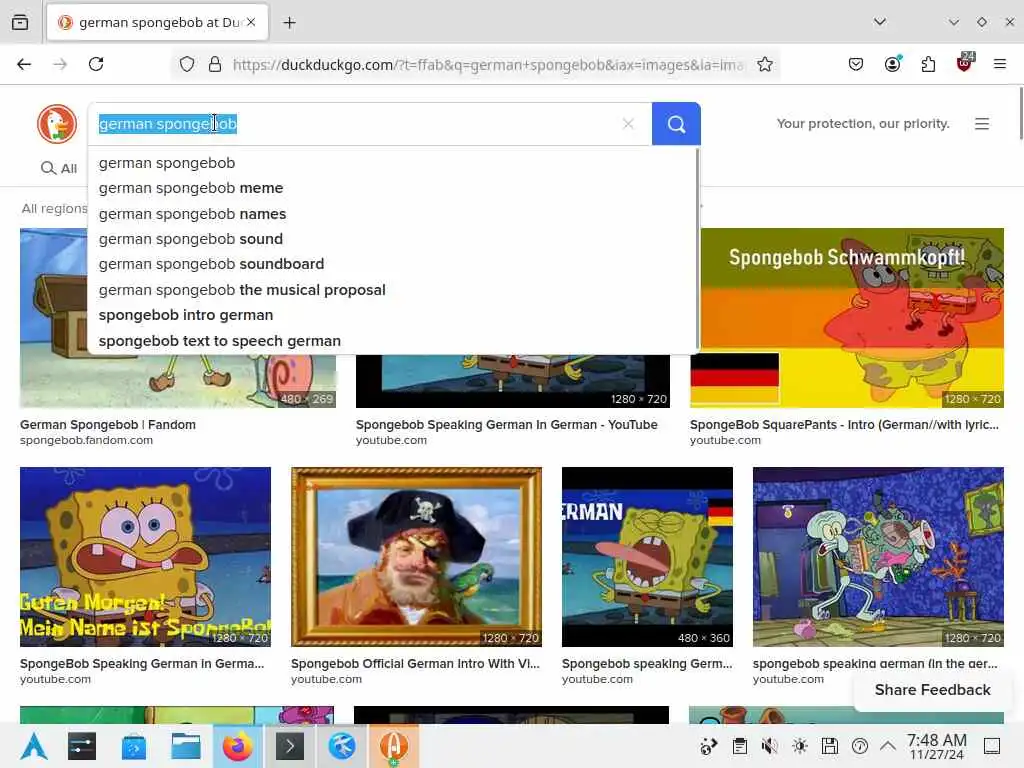
Task: Click the page vertical scrollbar
Action: 1020,112
